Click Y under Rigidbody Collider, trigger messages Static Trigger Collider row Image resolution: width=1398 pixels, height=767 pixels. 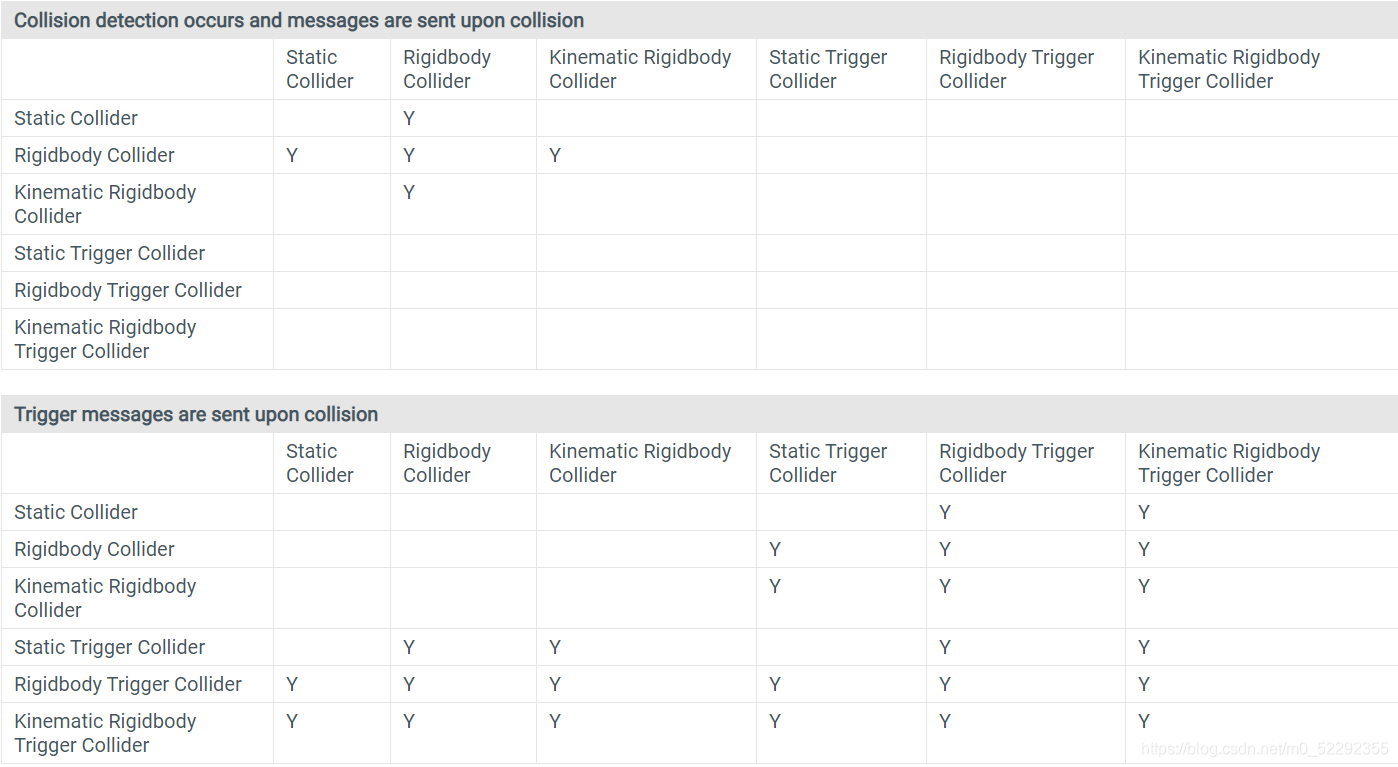(x=409, y=647)
